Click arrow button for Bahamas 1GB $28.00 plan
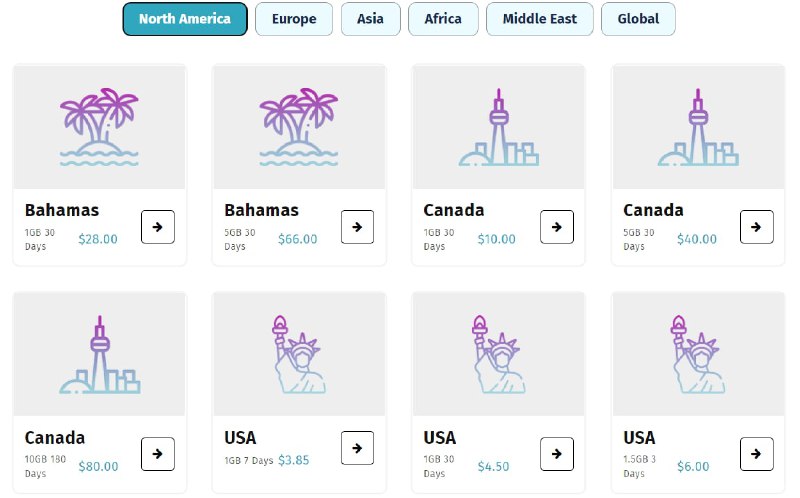Screen dimensions: 800x498 click(x=157, y=227)
